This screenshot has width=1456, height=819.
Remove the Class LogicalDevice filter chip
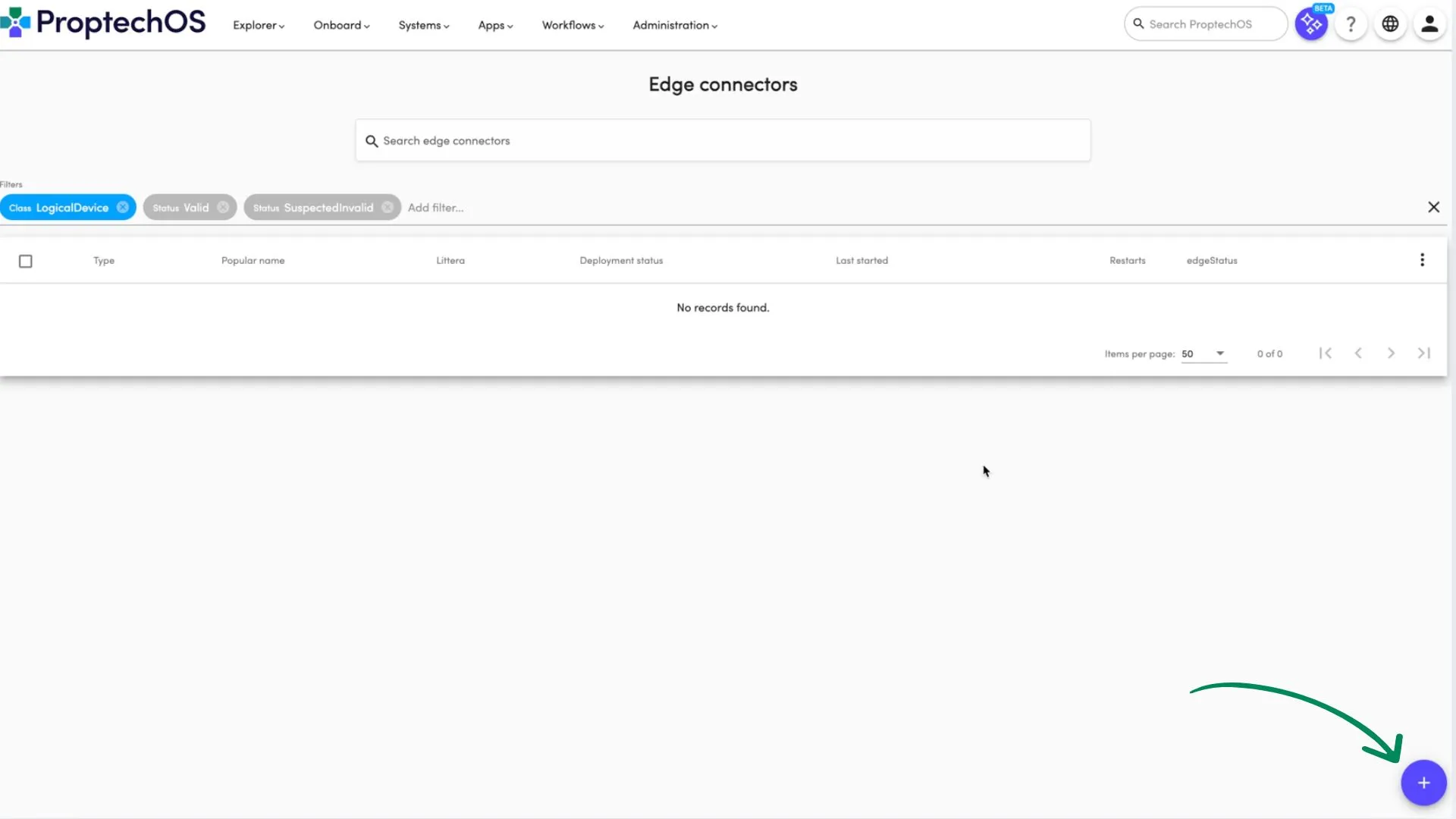click(123, 207)
